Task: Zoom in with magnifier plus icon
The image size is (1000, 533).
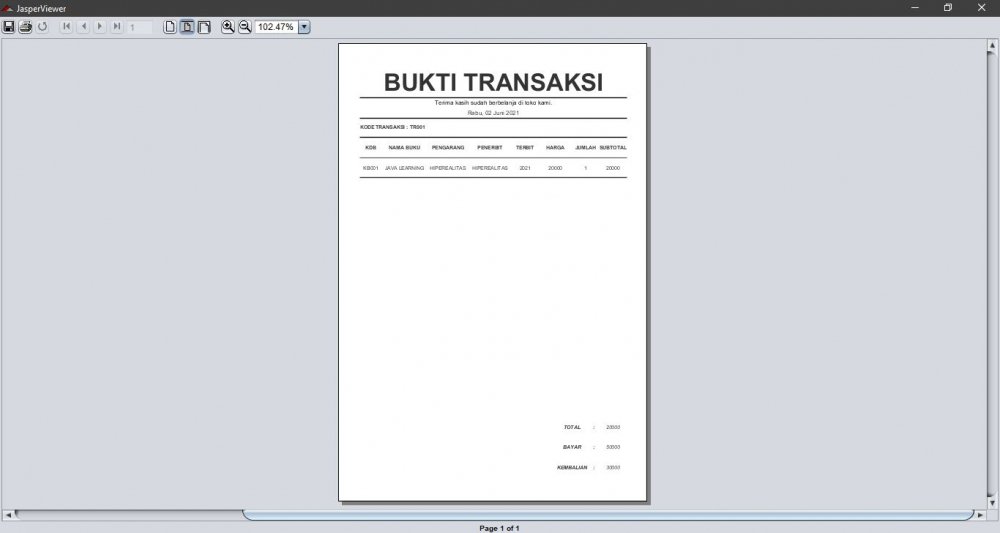Action: [228, 27]
